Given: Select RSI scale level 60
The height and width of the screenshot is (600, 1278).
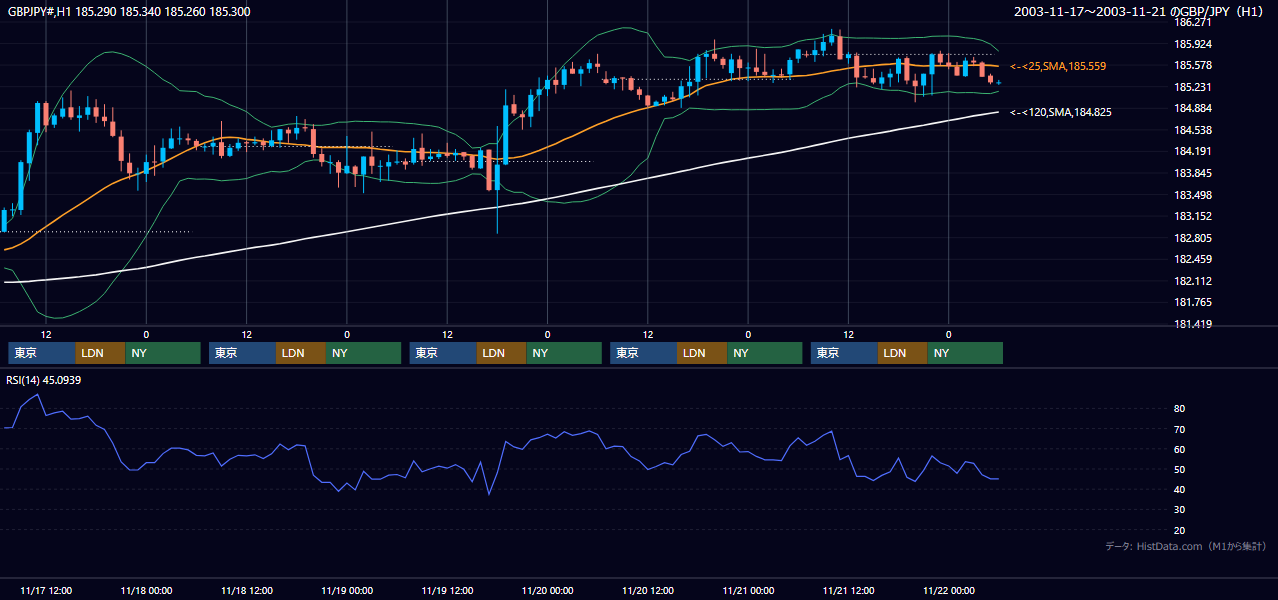Looking at the screenshot, I should click(x=1180, y=449).
